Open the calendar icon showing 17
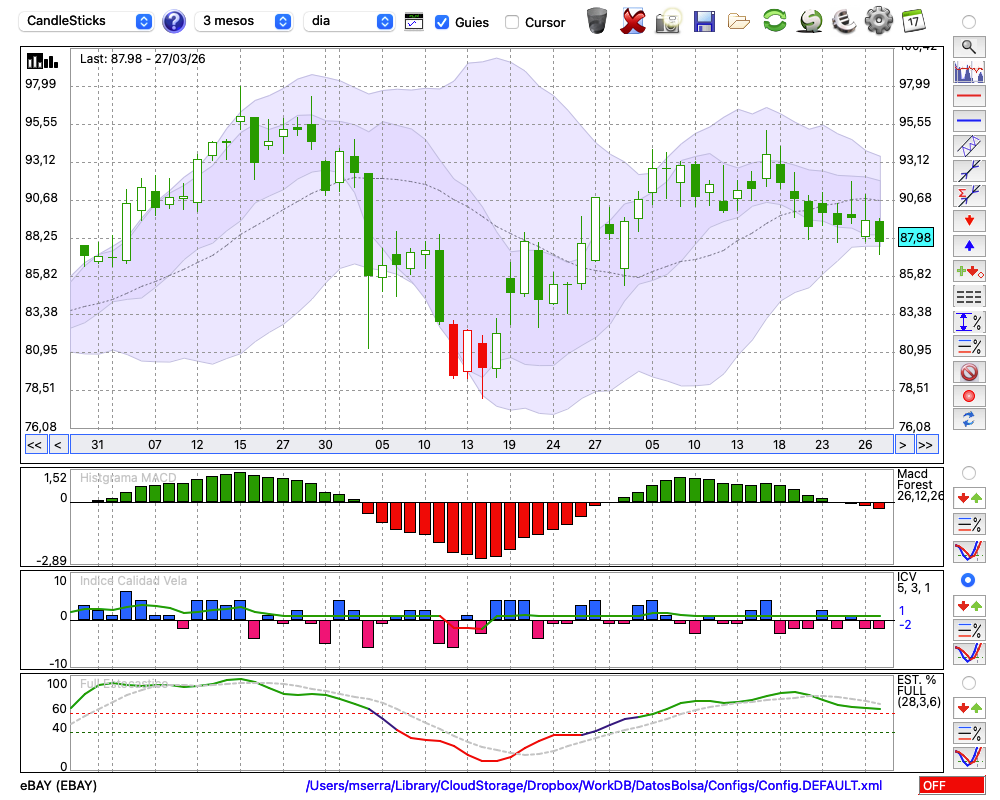The height and width of the screenshot is (800, 1000). point(913,21)
